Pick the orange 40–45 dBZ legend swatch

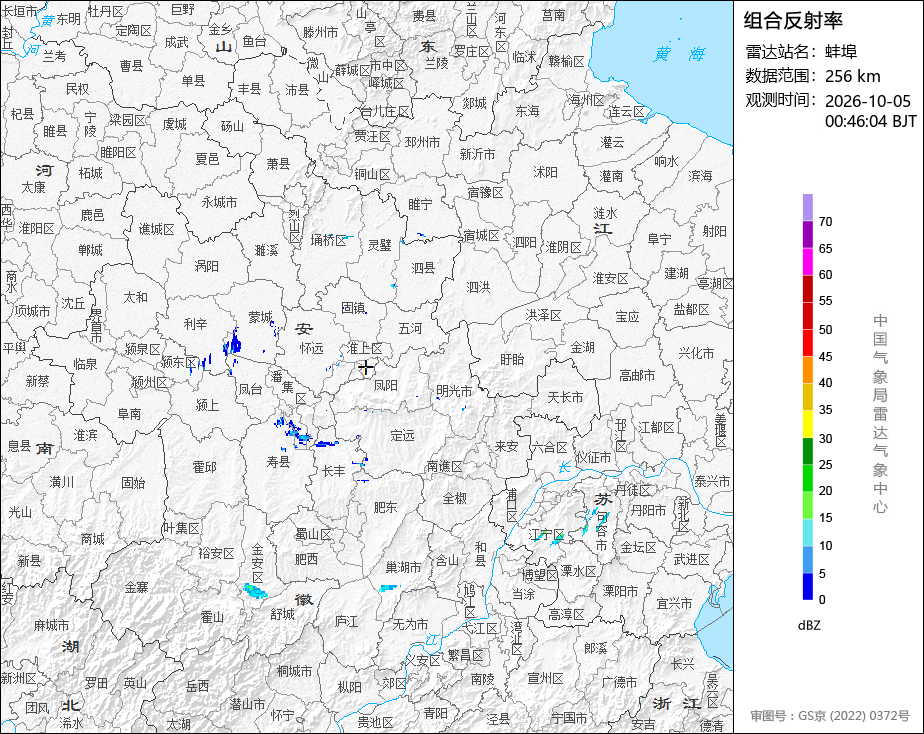[x=808, y=369]
